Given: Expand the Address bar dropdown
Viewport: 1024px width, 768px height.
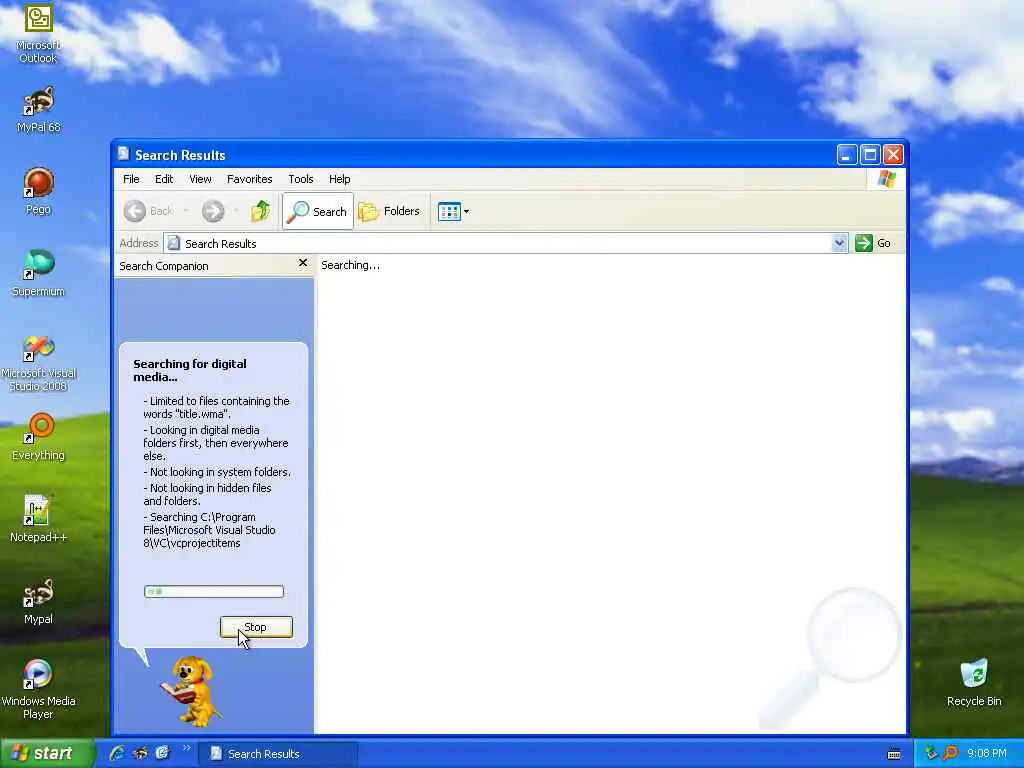Looking at the screenshot, I should [x=839, y=244].
